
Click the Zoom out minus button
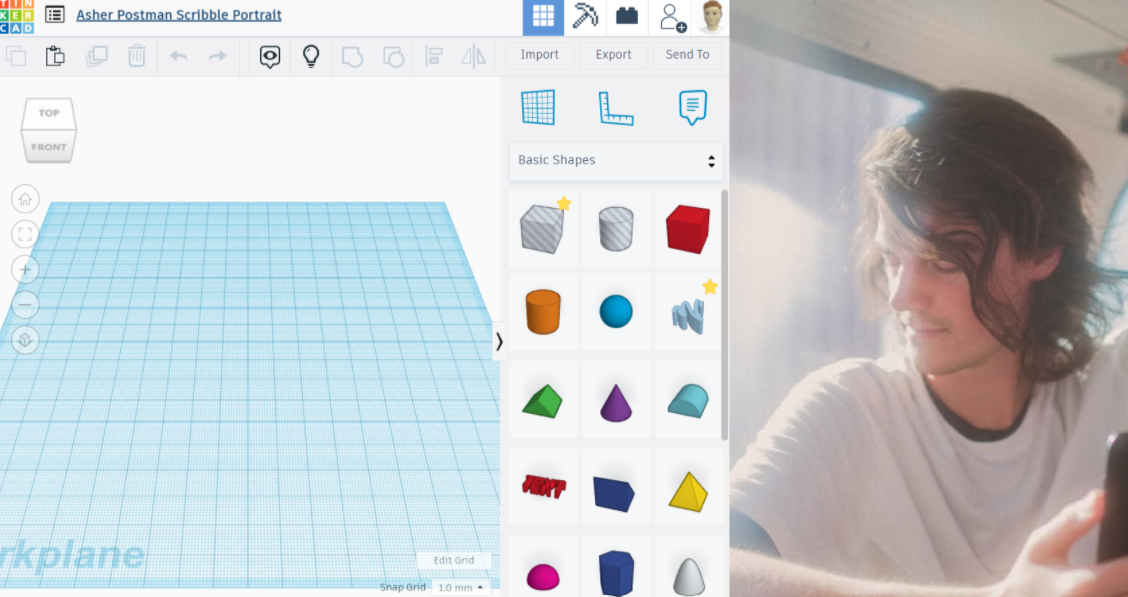coord(25,305)
